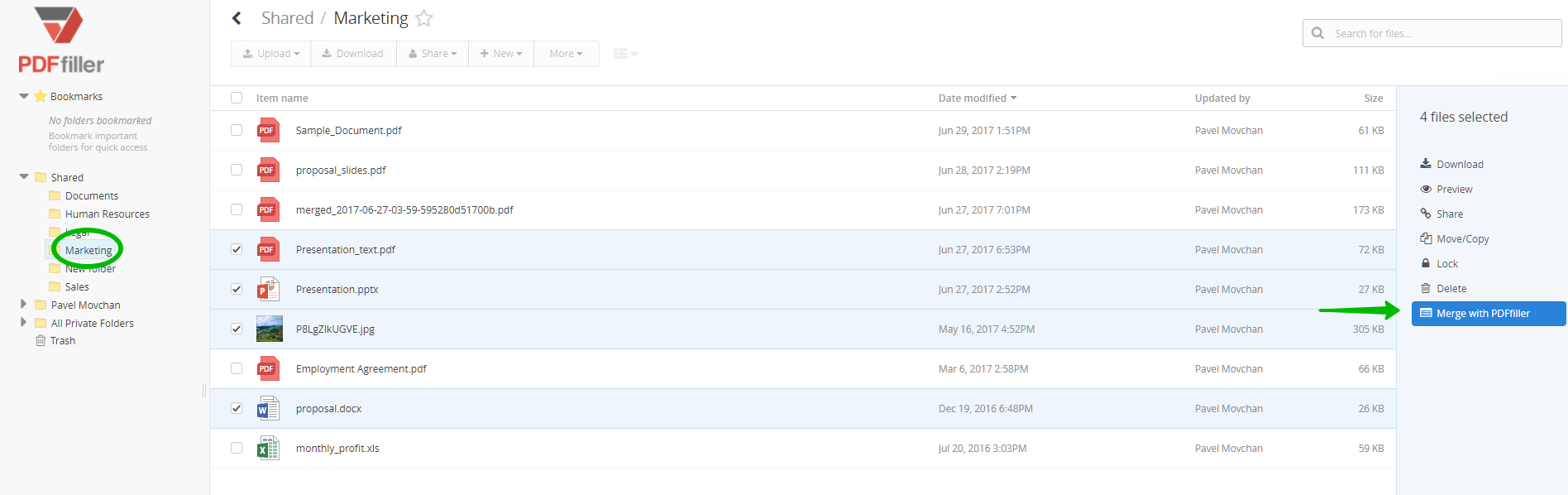Screen dimensions: 1568x495
Task: Click the Bookmarks star icon in sidebar
Action: coord(41,96)
